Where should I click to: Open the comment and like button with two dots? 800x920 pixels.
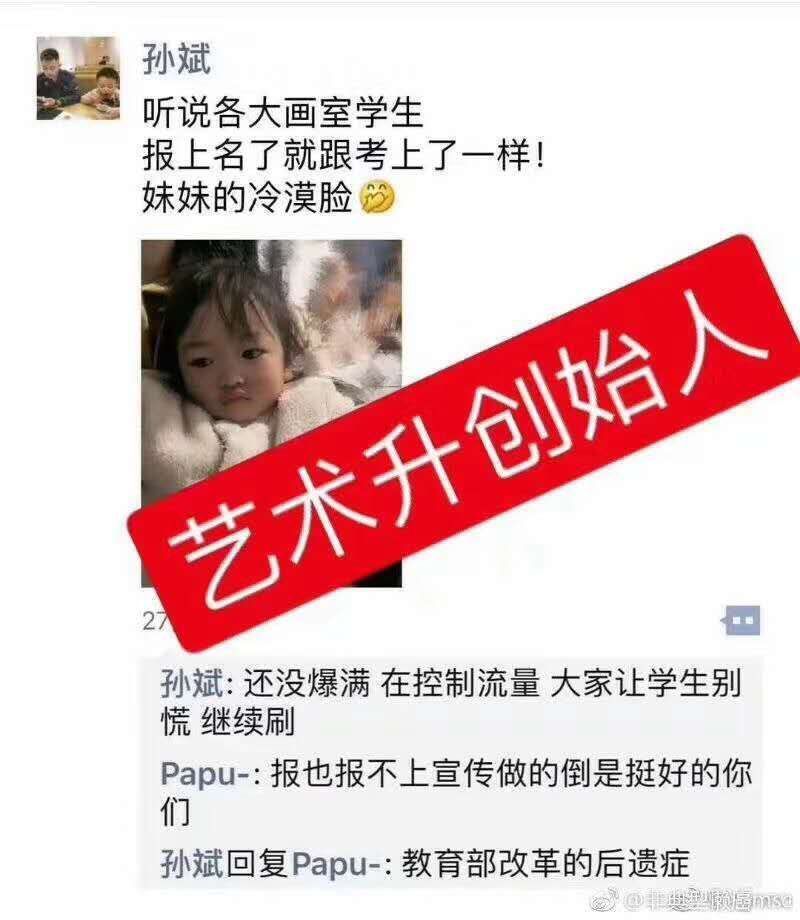[741, 620]
